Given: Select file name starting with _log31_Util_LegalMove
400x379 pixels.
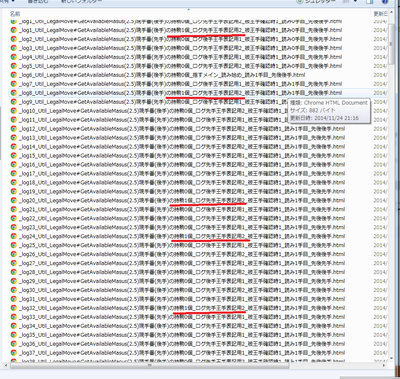Looking at the screenshot, I should [x=182, y=299].
